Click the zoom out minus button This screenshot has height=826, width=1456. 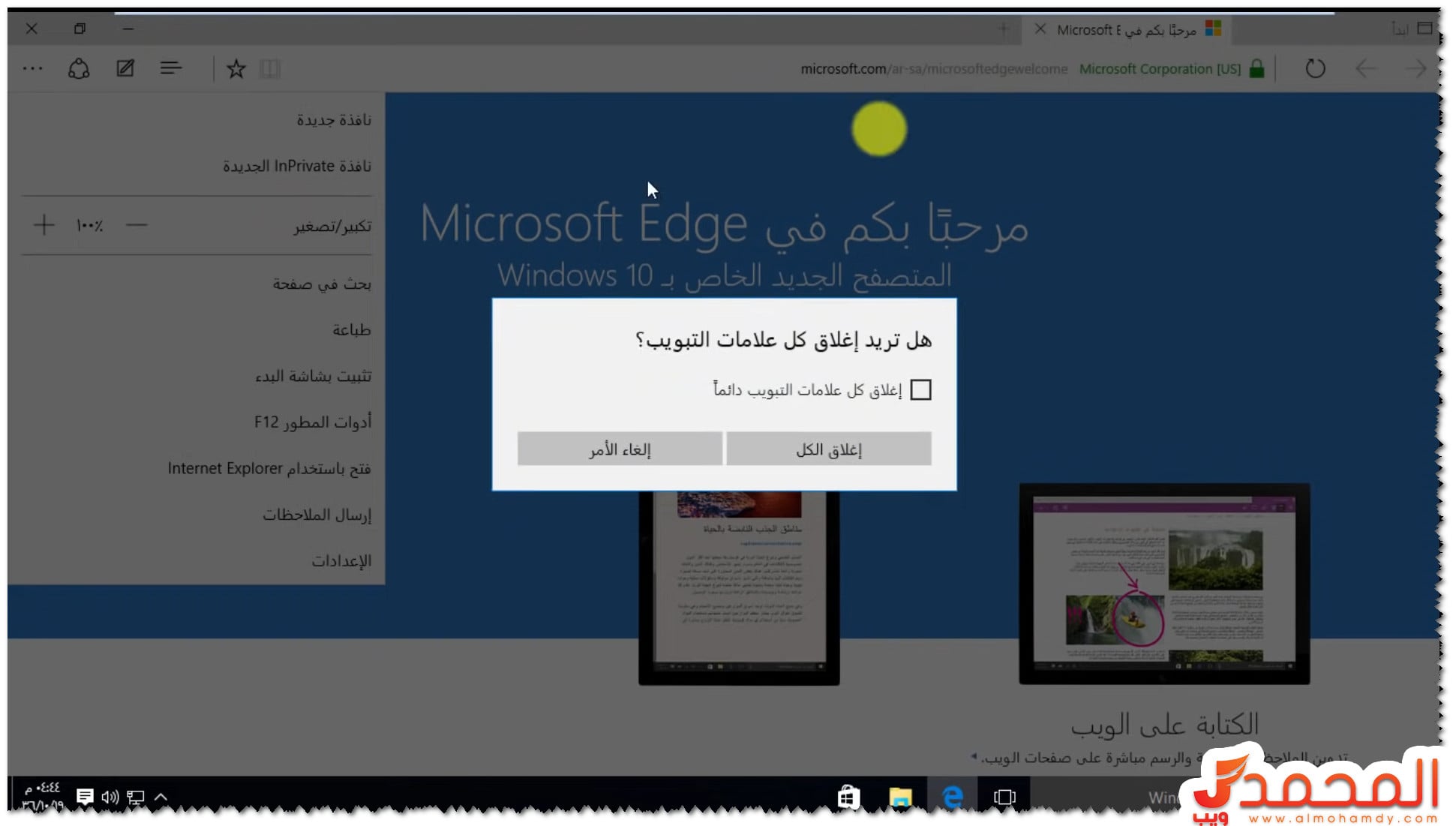pos(137,225)
